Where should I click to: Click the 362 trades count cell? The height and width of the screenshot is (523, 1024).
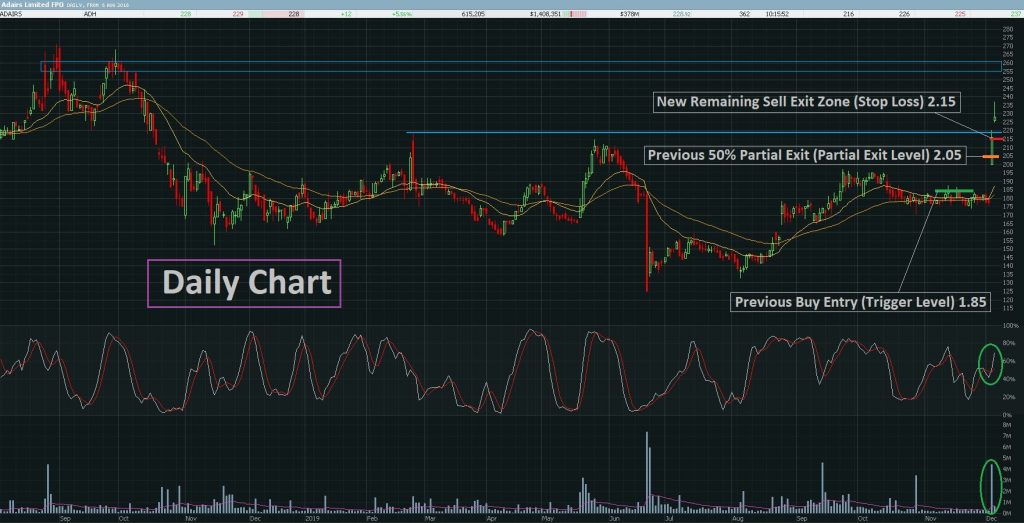tap(744, 14)
